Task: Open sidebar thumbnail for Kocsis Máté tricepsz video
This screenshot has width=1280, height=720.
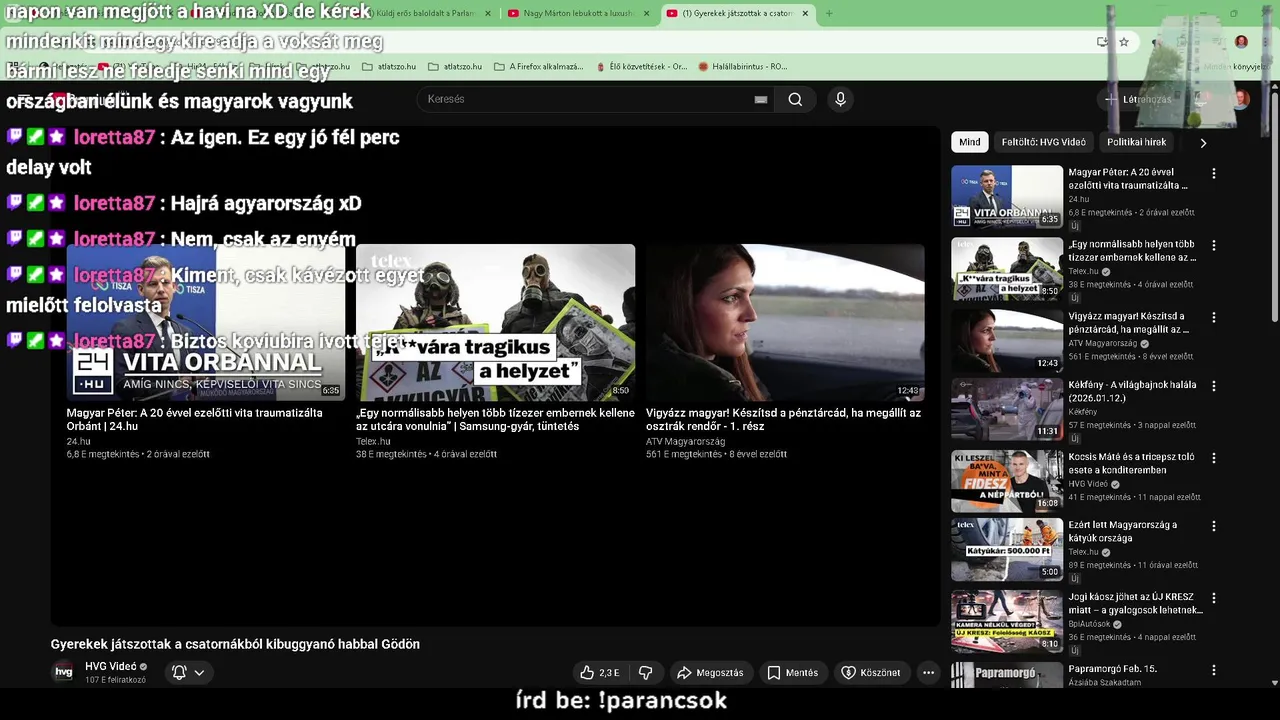Action: tap(1007, 481)
